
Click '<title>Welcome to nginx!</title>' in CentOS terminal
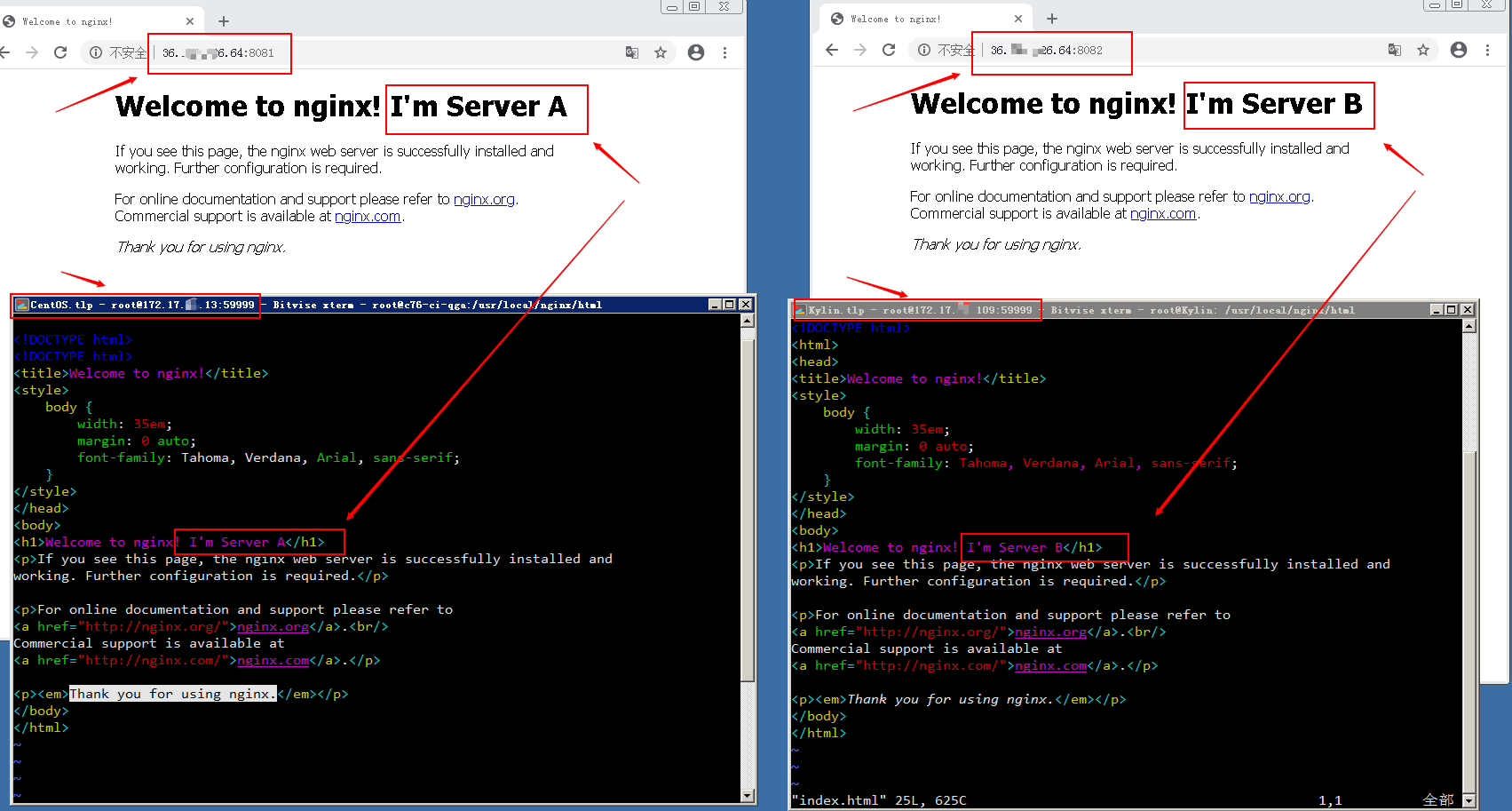[x=140, y=374]
